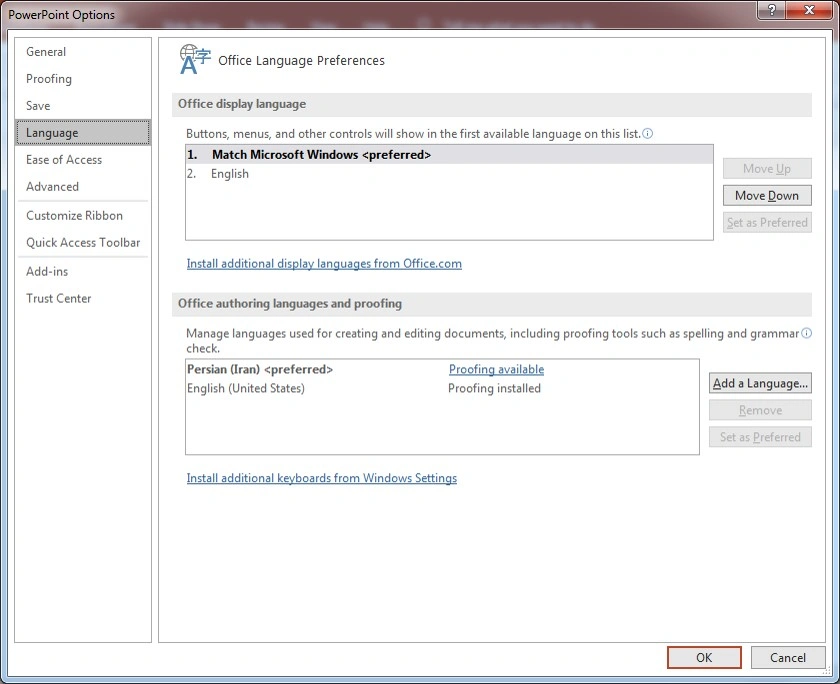Select English (United States) authoring language

coord(246,388)
